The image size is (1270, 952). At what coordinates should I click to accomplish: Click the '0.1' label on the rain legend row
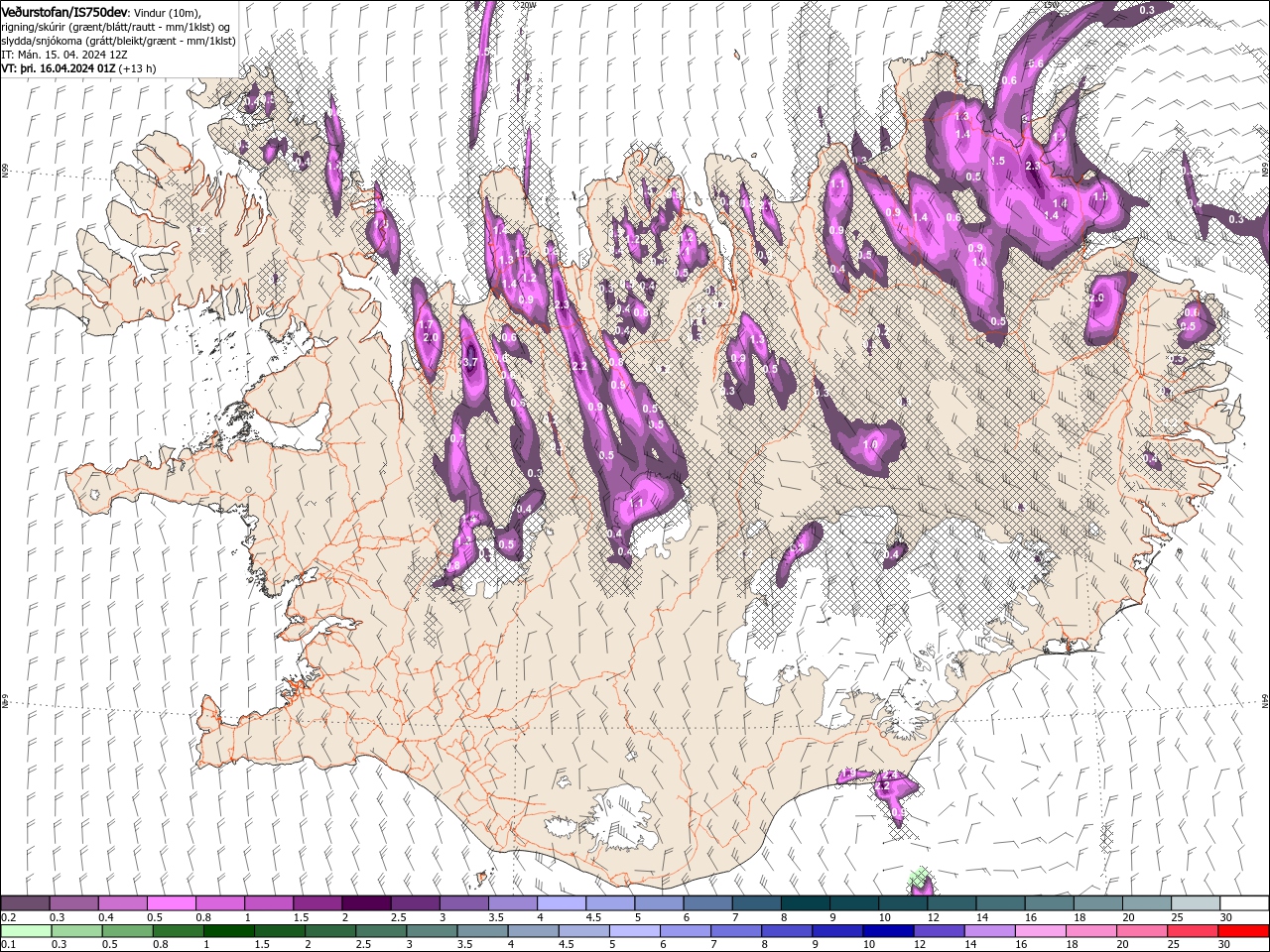pos(8,945)
